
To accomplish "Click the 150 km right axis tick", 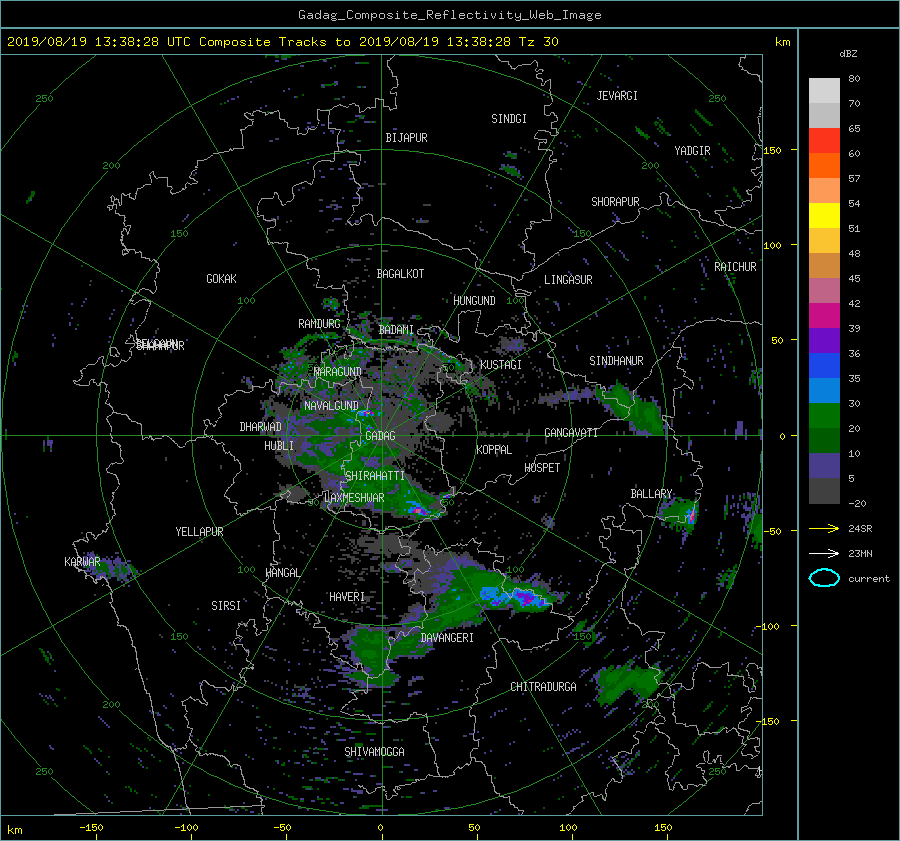I will 772,150.
